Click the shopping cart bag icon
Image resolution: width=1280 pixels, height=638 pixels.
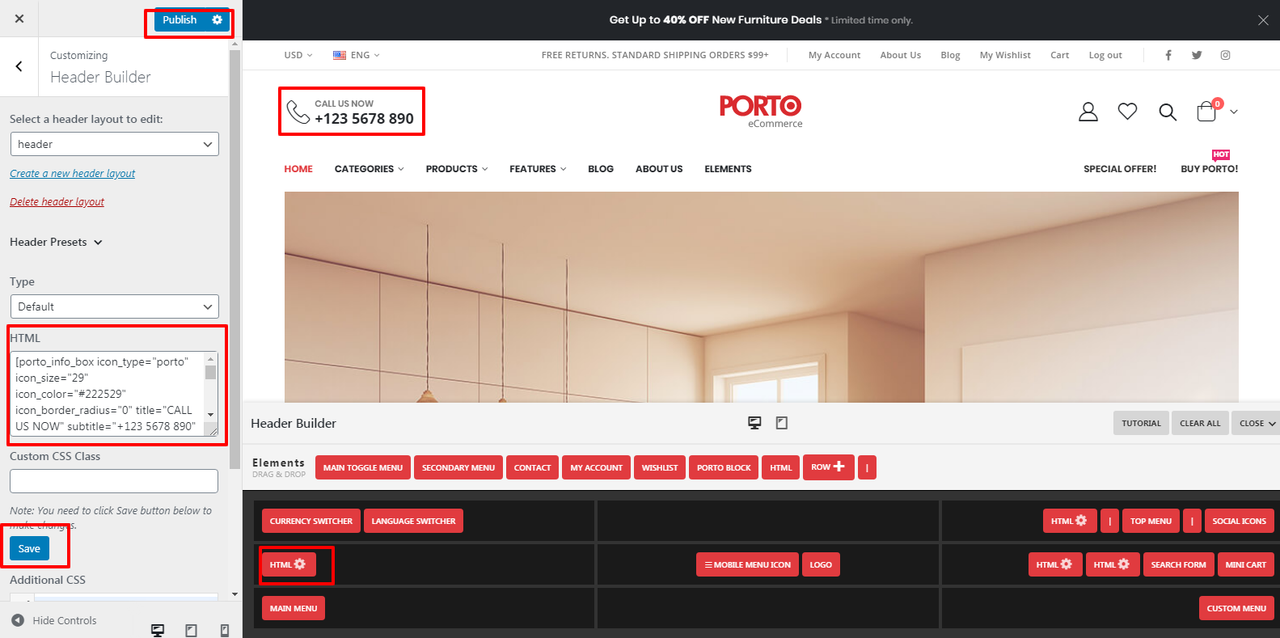click(1207, 112)
